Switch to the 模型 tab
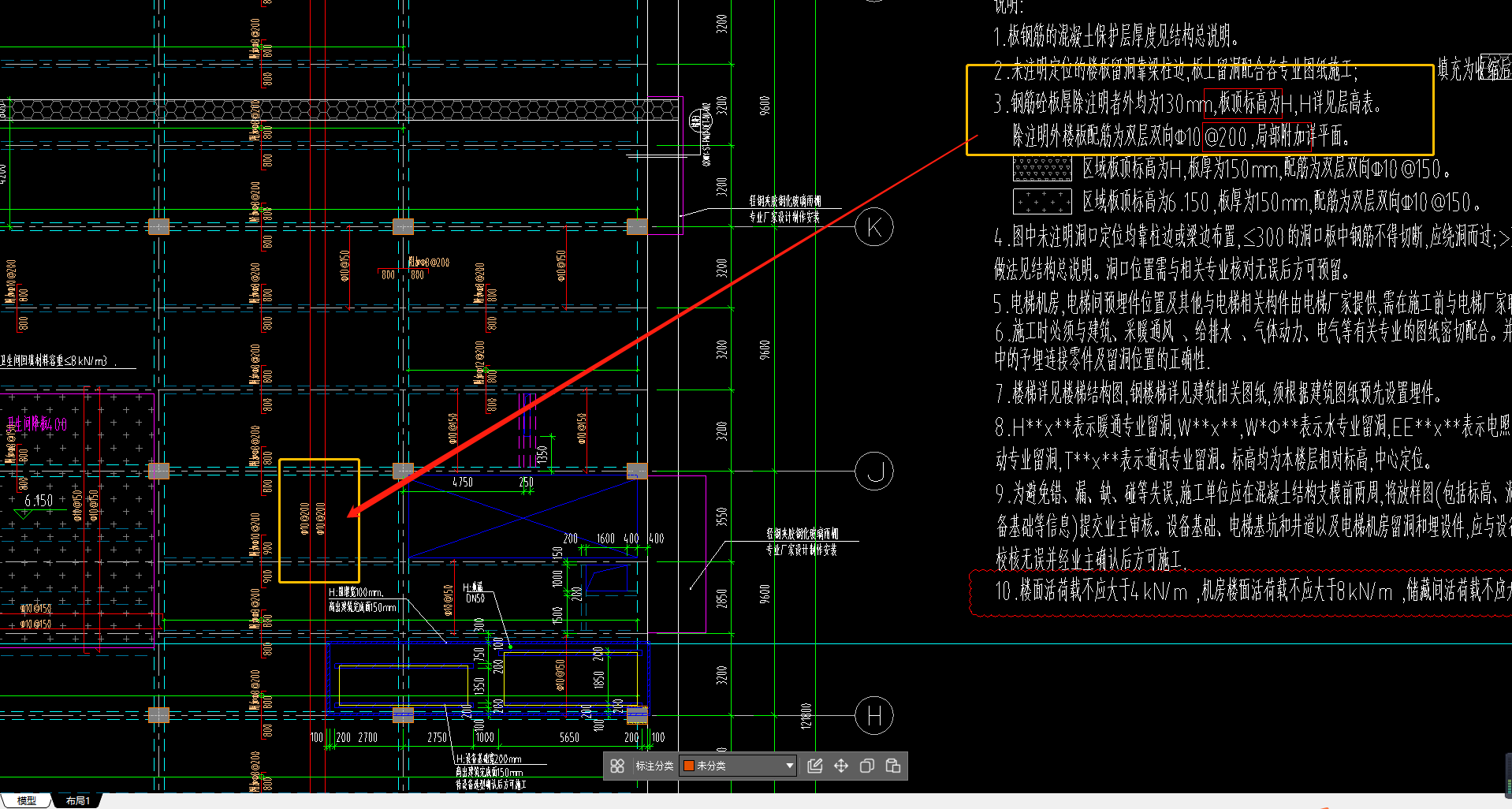The height and width of the screenshot is (809, 1512). pyautogui.click(x=27, y=800)
